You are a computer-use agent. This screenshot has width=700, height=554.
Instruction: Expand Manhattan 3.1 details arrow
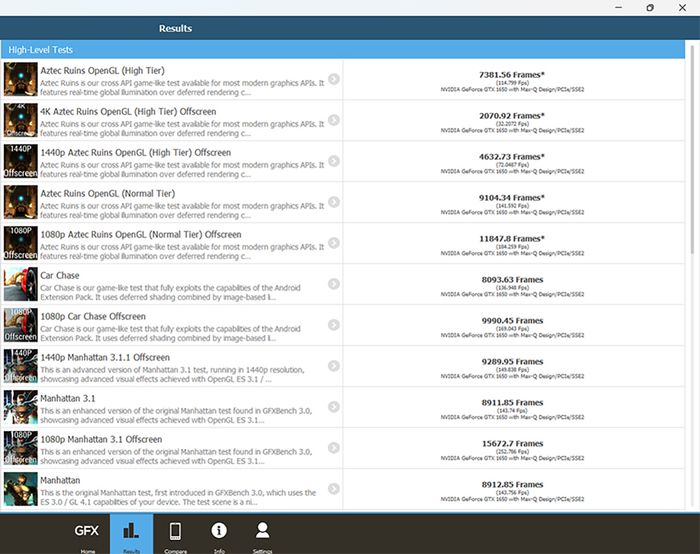tap(333, 407)
